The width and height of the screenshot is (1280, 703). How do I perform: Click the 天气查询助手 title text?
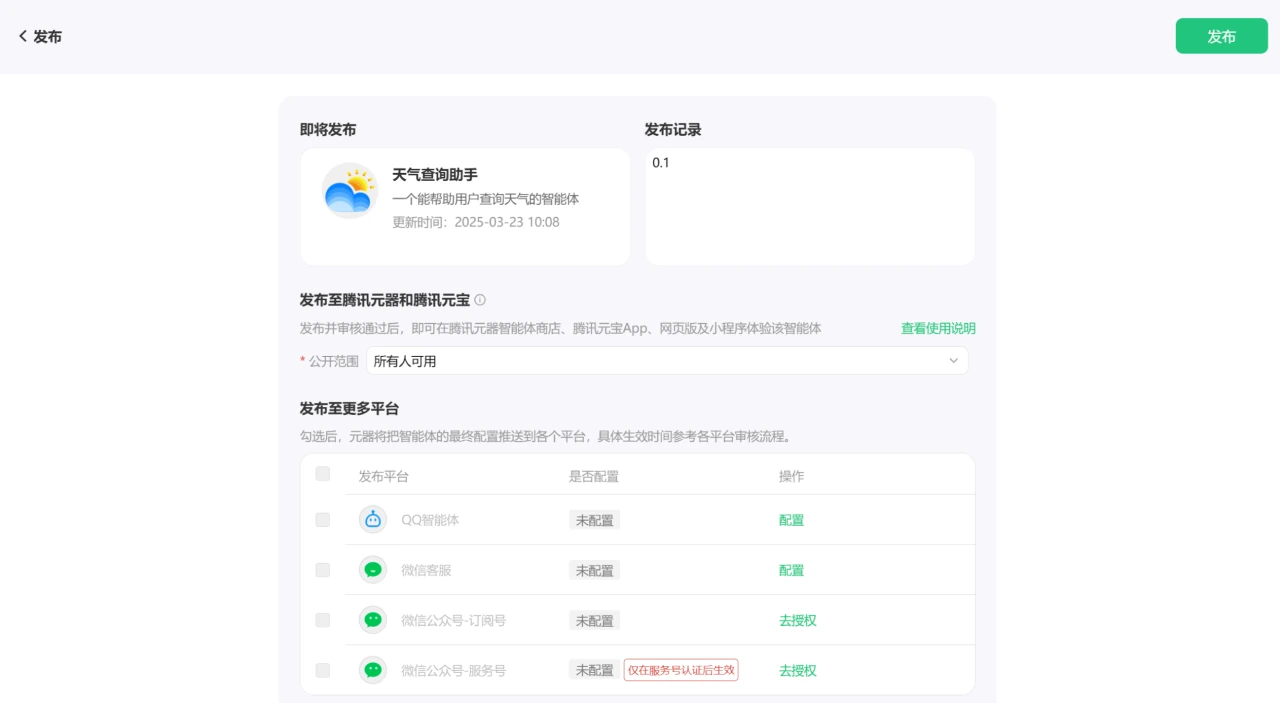pyautogui.click(x=435, y=175)
